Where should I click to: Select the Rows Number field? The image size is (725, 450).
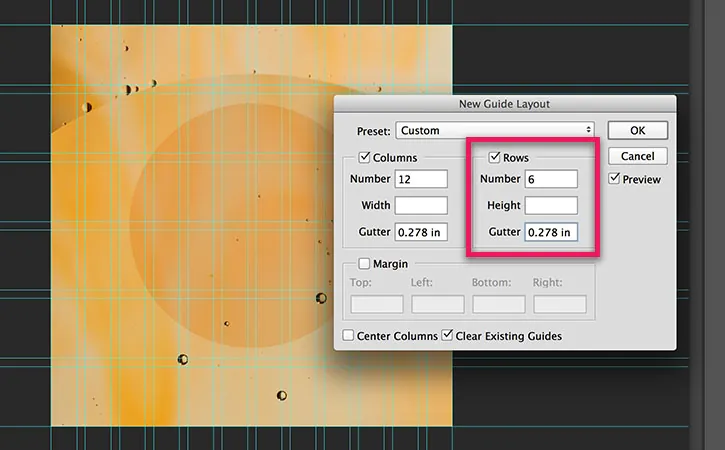551,179
